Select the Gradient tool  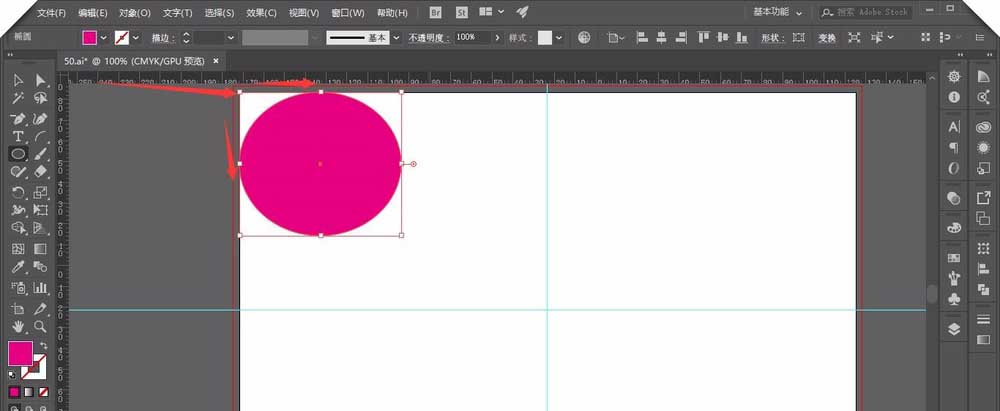41,249
